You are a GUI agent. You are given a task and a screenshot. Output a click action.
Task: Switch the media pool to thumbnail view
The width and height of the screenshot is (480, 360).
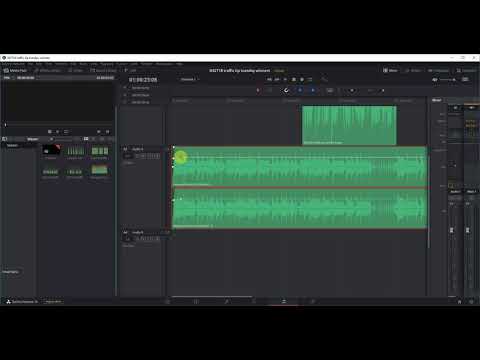tap(86, 139)
